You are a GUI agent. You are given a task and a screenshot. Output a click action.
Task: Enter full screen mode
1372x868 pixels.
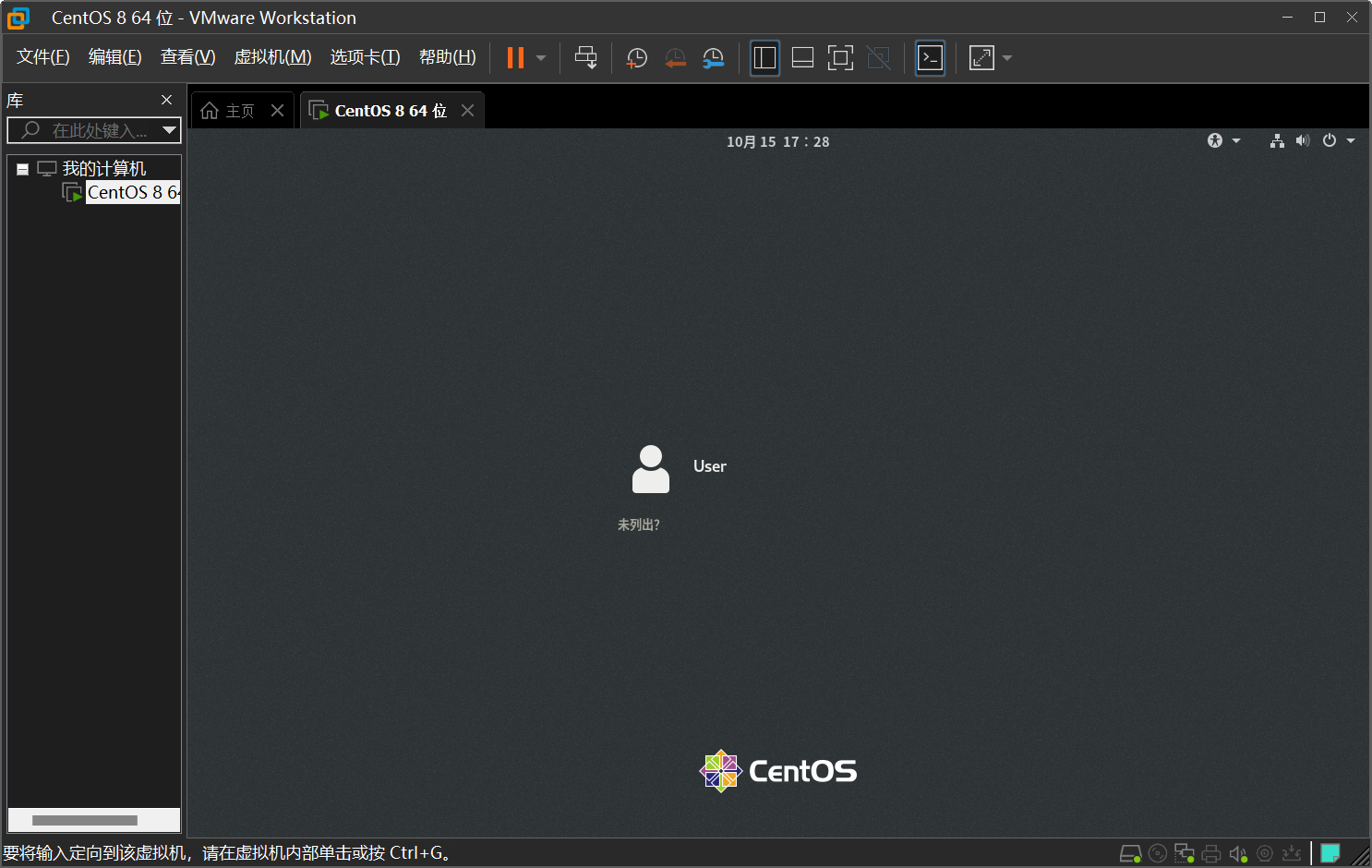tap(840, 58)
